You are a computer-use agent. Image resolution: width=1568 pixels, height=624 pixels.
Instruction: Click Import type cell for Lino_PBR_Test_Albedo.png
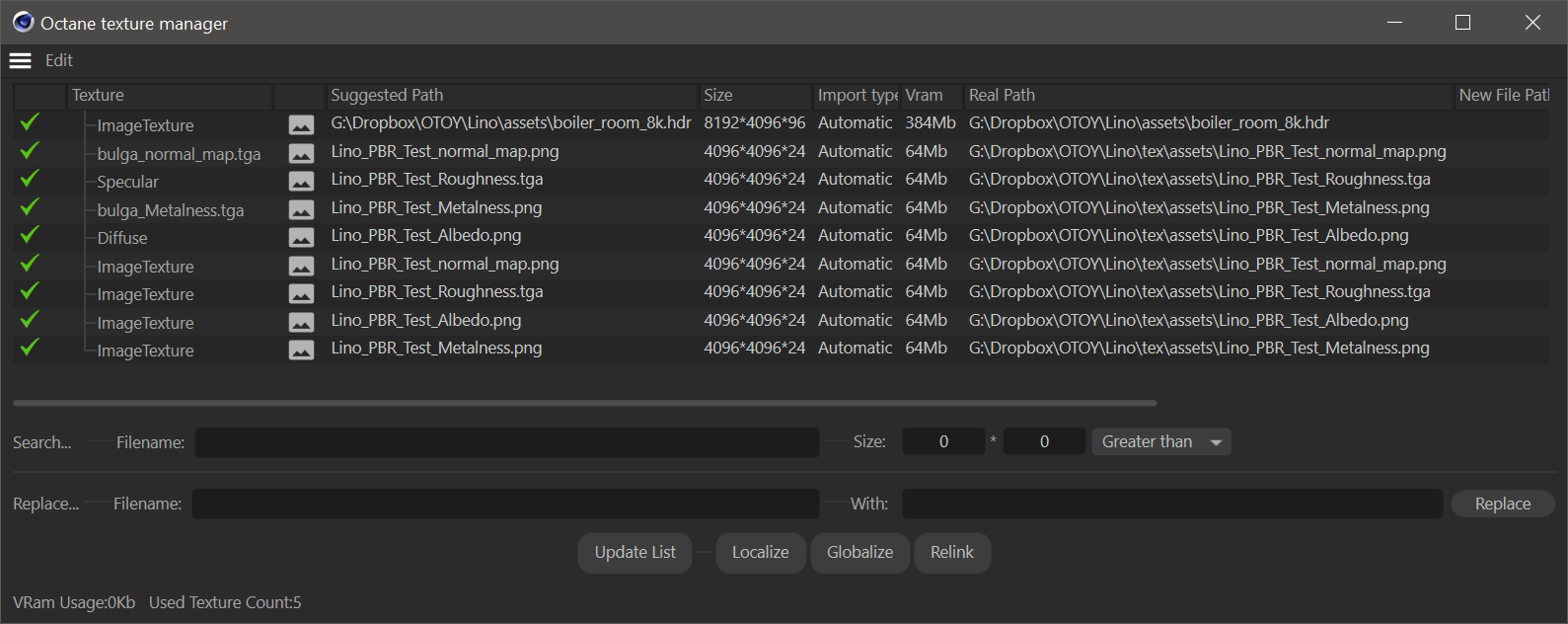pos(855,236)
